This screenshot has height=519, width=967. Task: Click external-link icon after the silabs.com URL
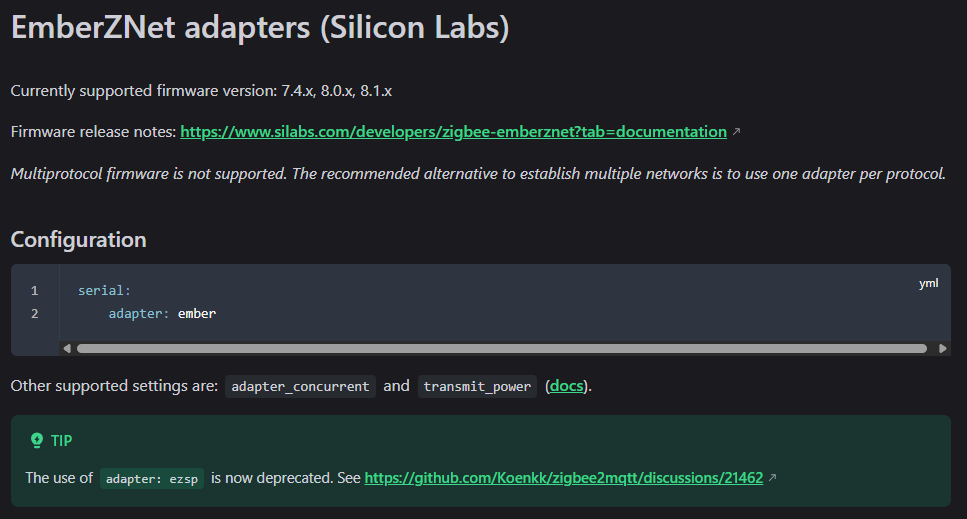[737, 132]
